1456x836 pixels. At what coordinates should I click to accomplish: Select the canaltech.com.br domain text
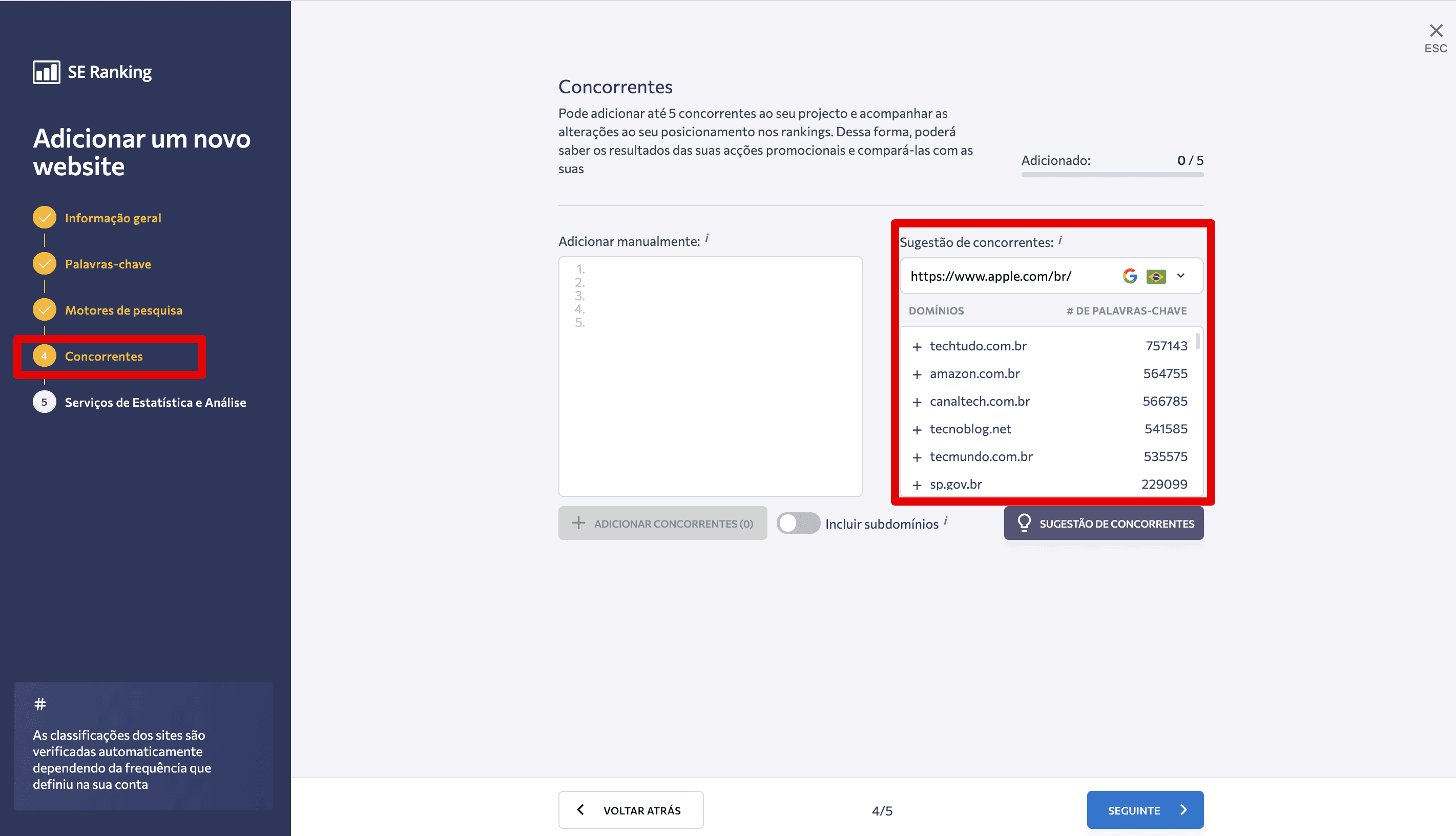click(x=980, y=401)
